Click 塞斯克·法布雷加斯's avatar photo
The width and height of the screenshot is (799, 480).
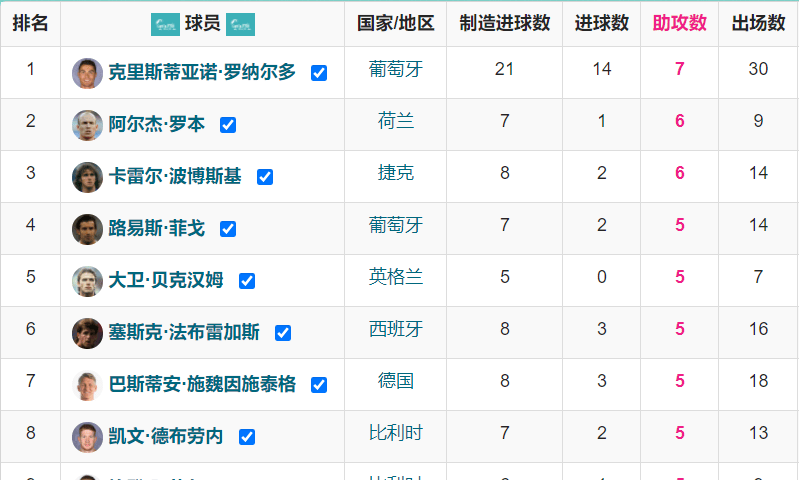point(87,333)
